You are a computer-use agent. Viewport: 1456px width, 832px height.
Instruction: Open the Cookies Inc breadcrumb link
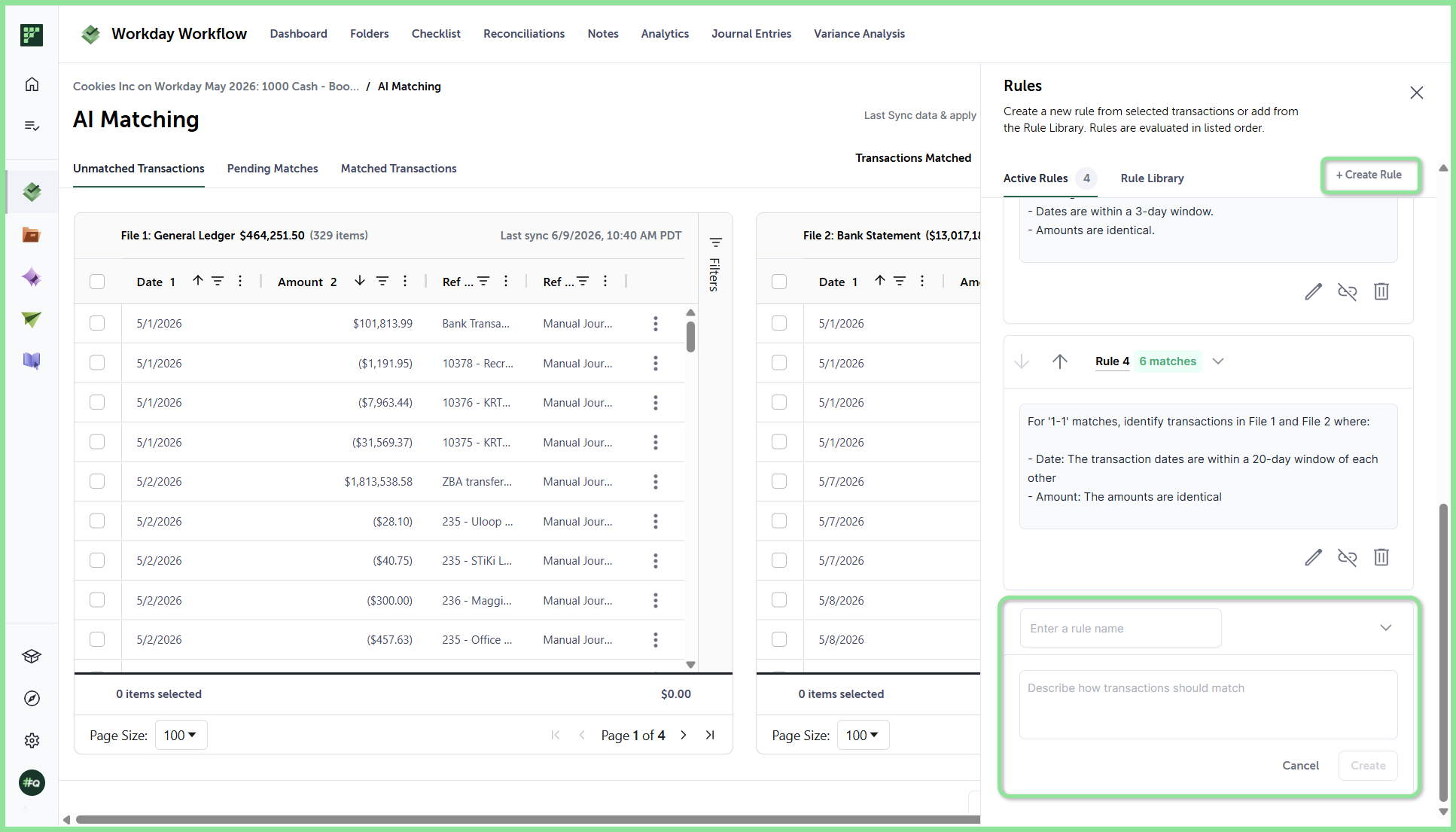click(x=216, y=87)
